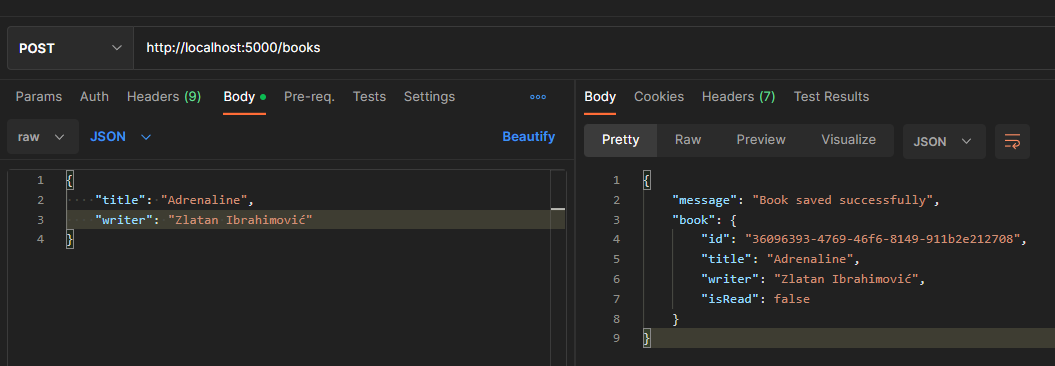Click "Book saved successfully" message text
This screenshot has width=1055, height=366.
pos(843,200)
